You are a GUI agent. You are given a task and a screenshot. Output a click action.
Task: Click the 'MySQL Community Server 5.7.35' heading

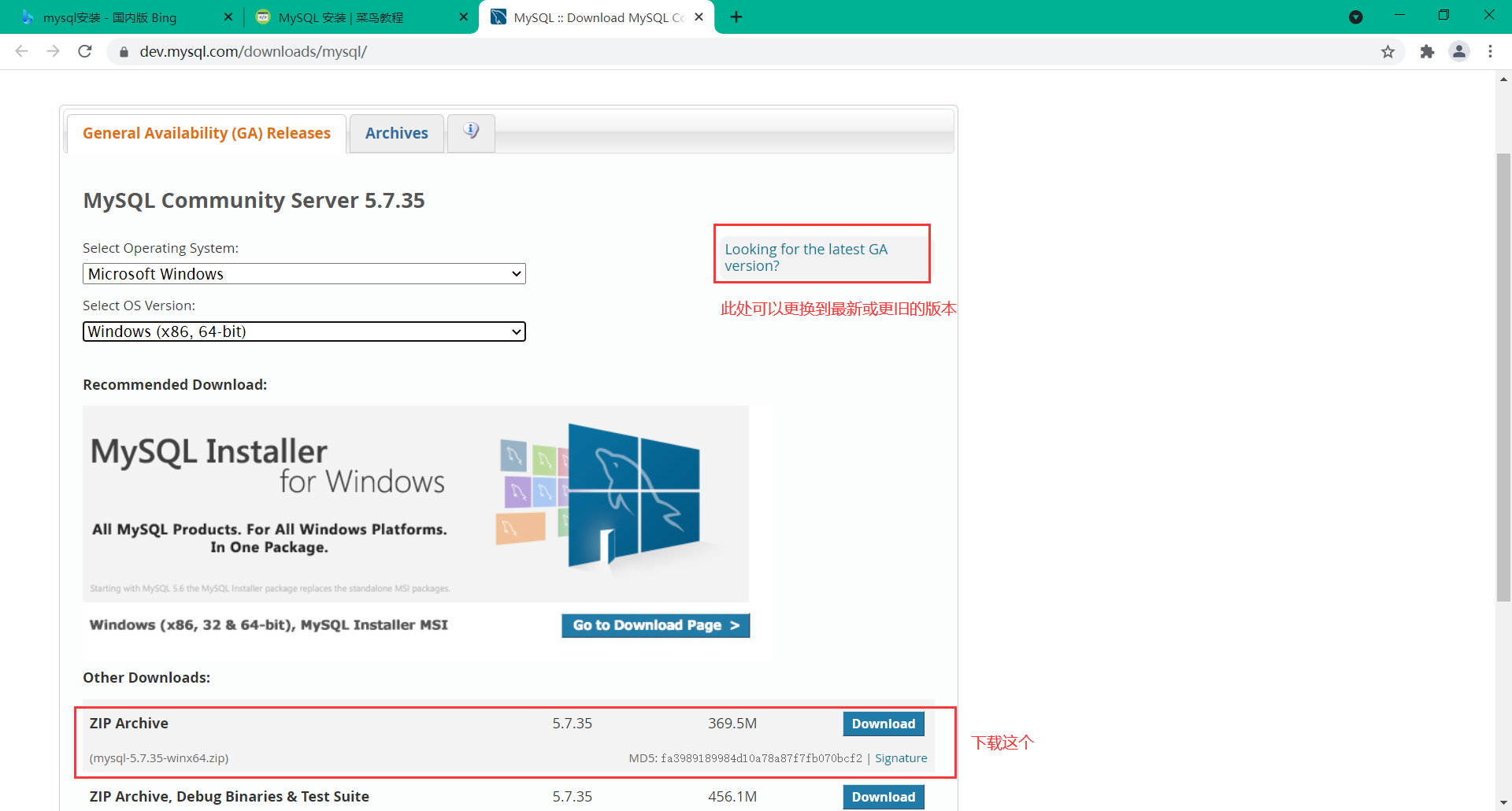(254, 201)
